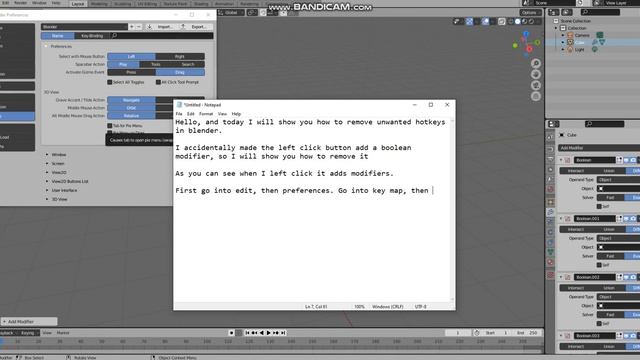
Task: Expand the Screen keymap section
Action: [x=47, y=164]
